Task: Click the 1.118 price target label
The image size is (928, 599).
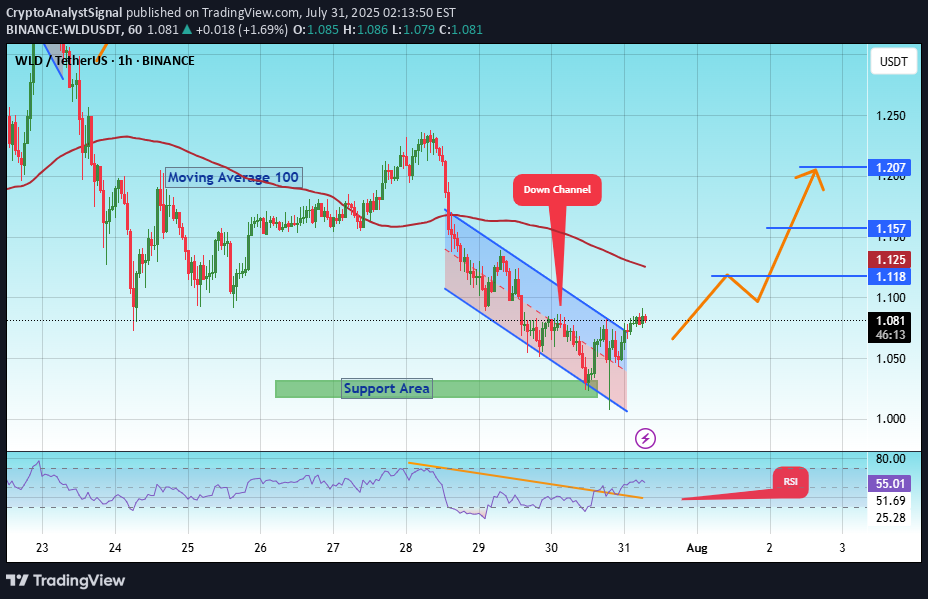Action: click(890, 276)
